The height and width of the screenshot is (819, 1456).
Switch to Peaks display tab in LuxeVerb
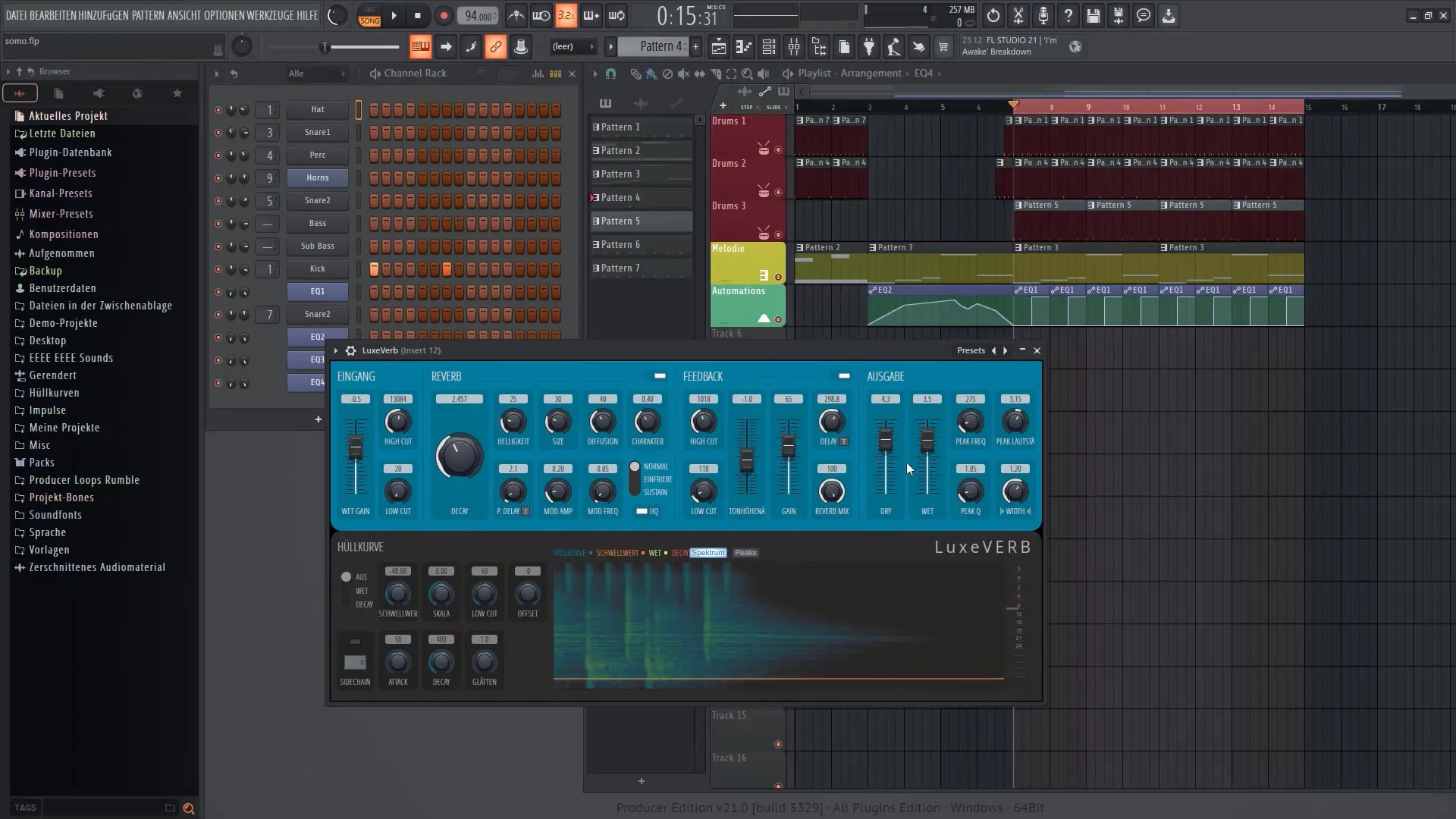pos(745,553)
